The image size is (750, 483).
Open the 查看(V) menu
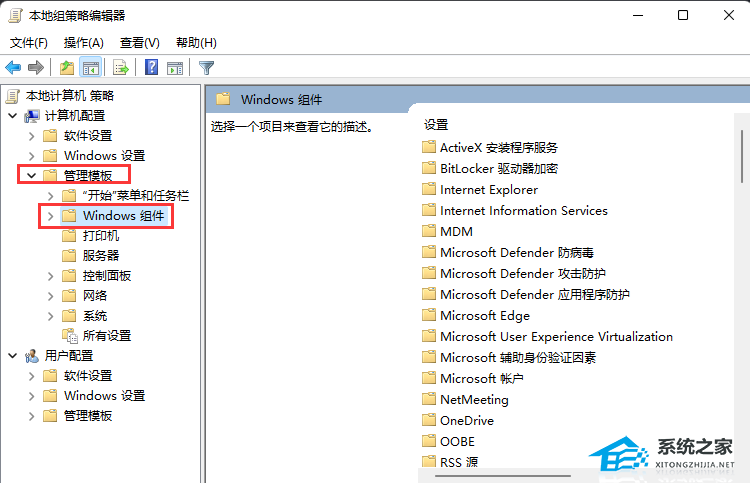point(139,43)
